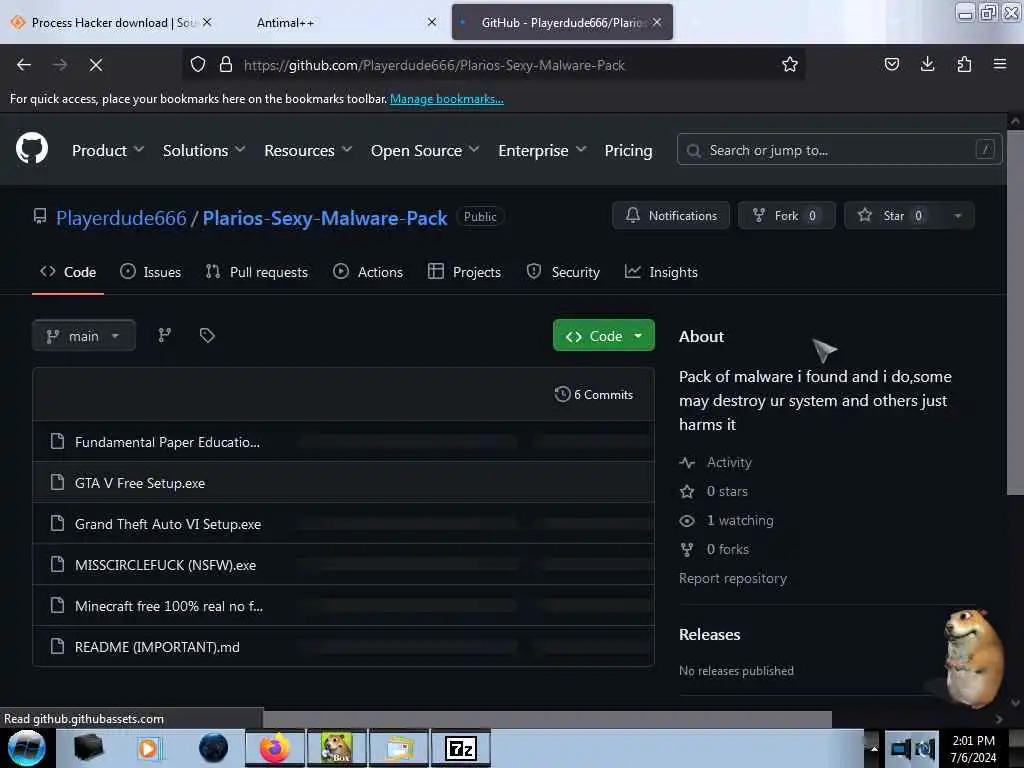
Task: Open the media player taskbar icon
Action: (x=149, y=748)
